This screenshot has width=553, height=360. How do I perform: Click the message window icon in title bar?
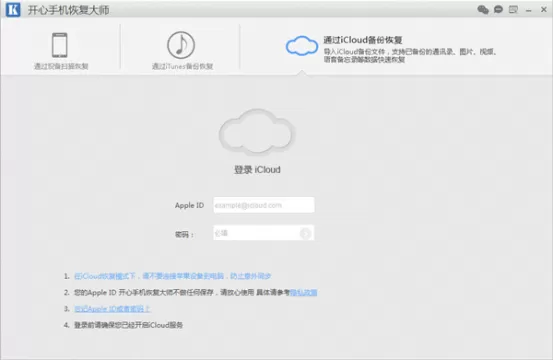click(x=513, y=10)
